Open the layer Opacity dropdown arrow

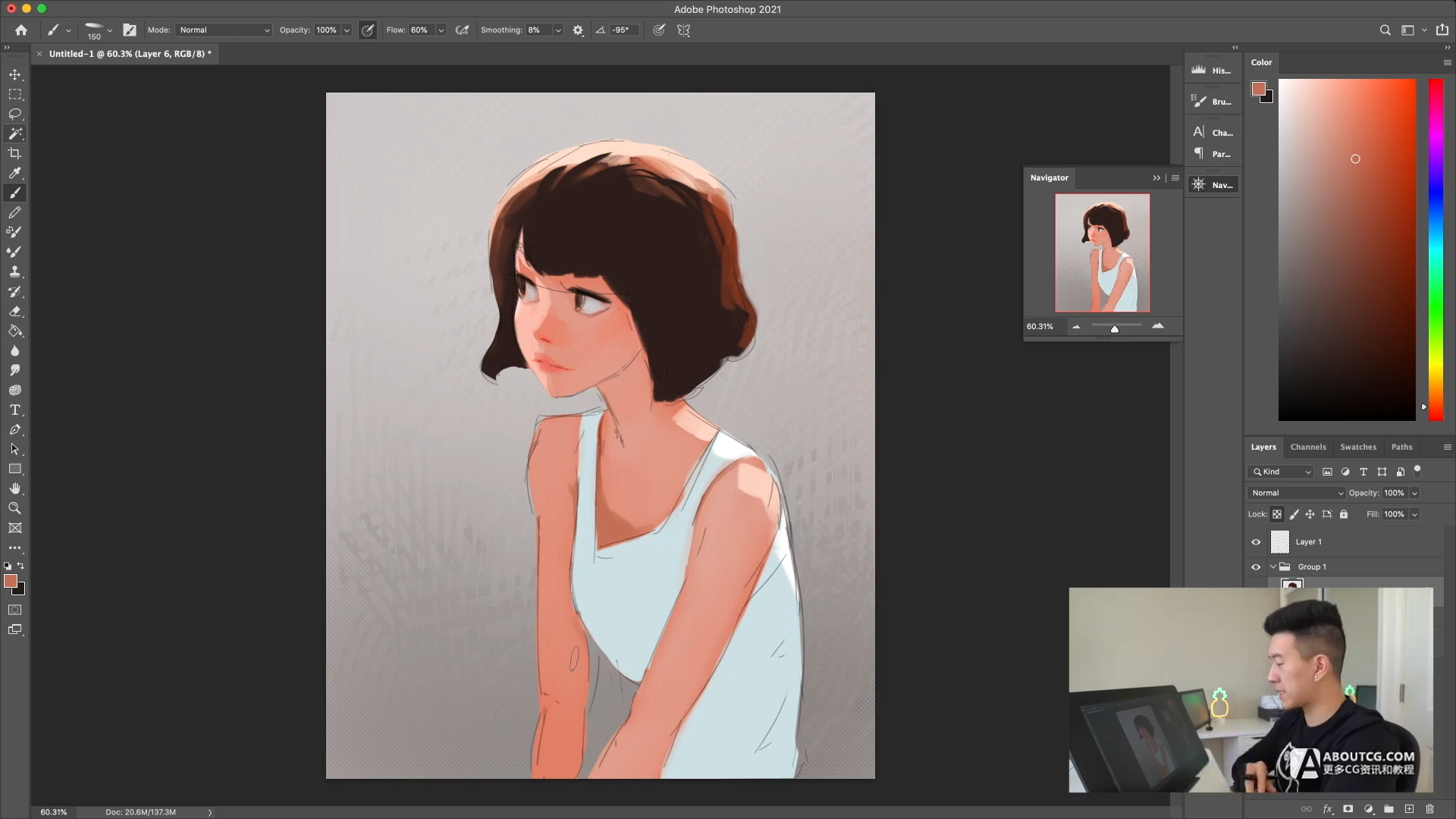(x=1414, y=493)
